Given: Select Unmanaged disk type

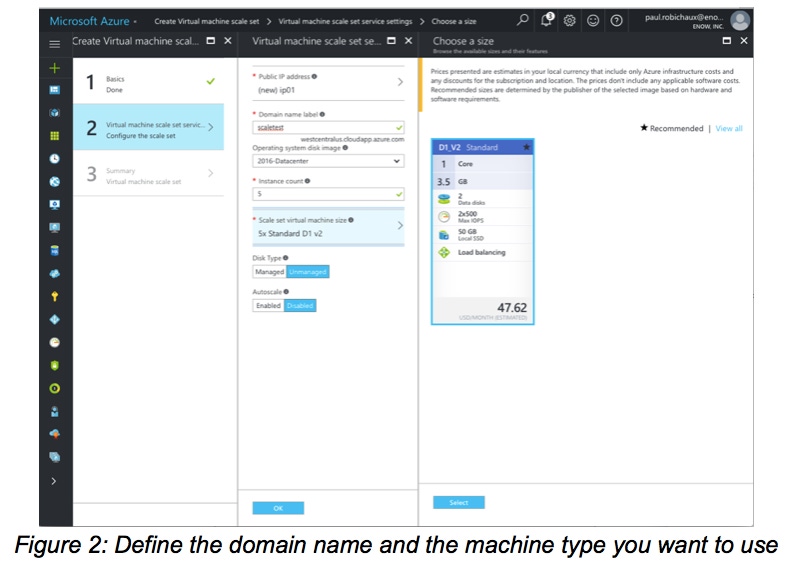Looking at the screenshot, I should pos(307,272).
